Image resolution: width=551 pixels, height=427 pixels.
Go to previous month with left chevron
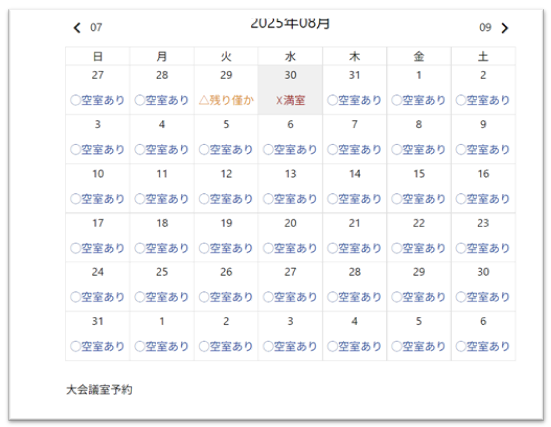point(77,28)
